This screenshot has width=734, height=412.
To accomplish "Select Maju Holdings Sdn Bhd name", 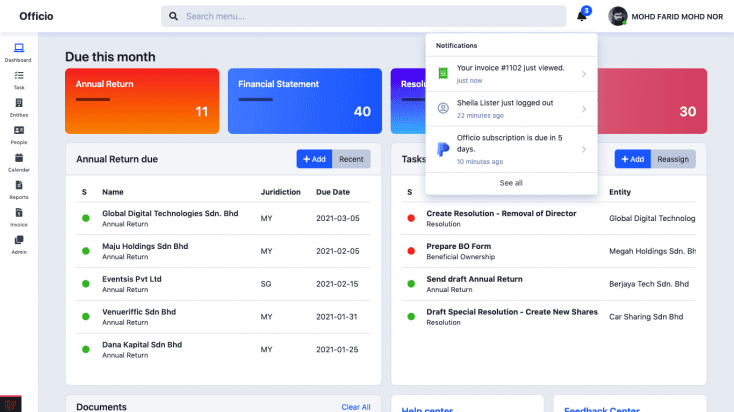I will [145, 246].
